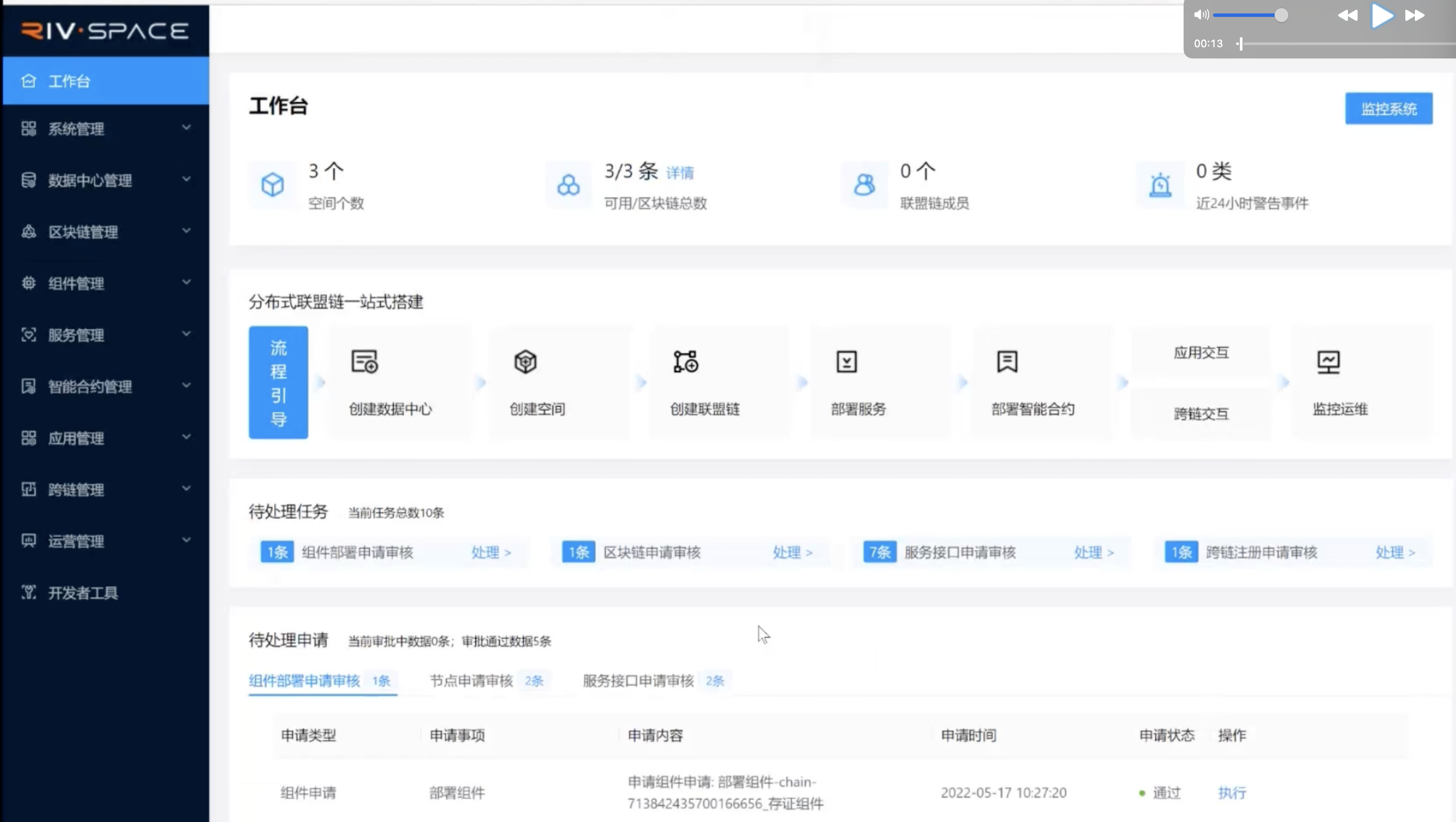The height and width of the screenshot is (822, 1456).
Task: Click the 部署组件 cell in the table
Action: click(x=457, y=793)
